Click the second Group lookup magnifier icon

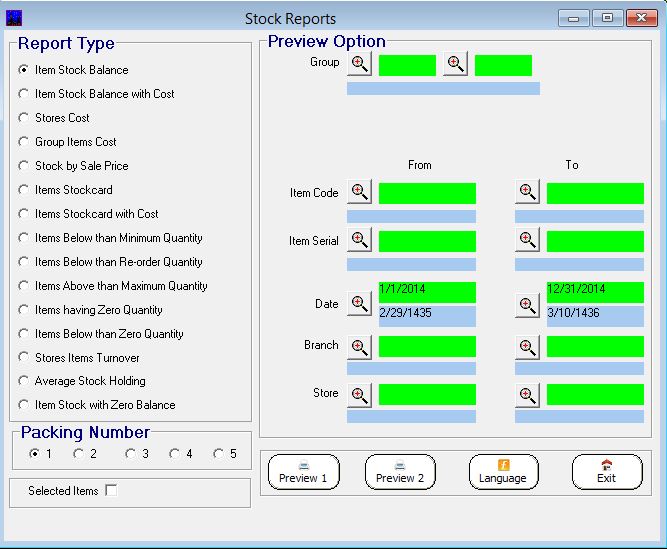click(x=455, y=64)
